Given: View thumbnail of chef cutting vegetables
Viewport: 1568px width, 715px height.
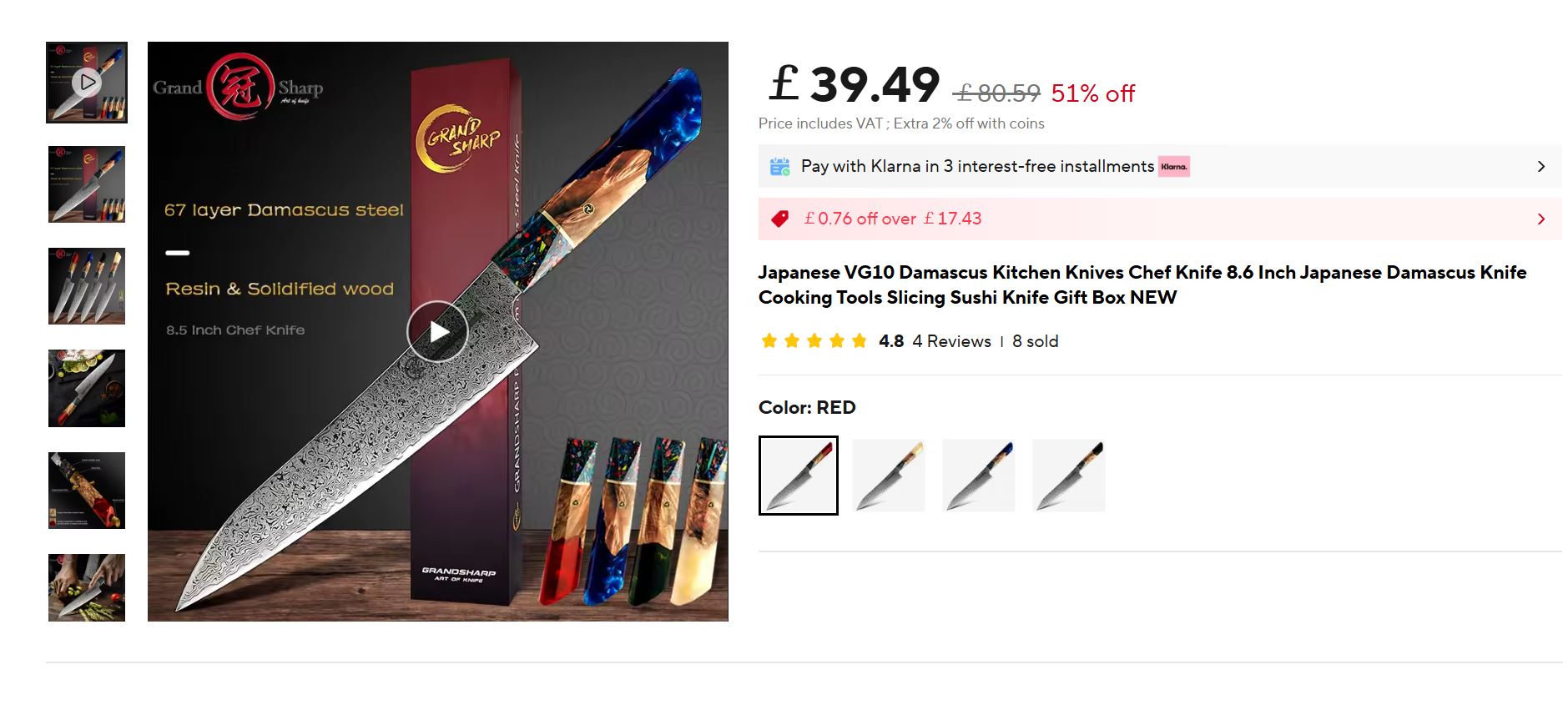Looking at the screenshot, I should pos(87,587).
